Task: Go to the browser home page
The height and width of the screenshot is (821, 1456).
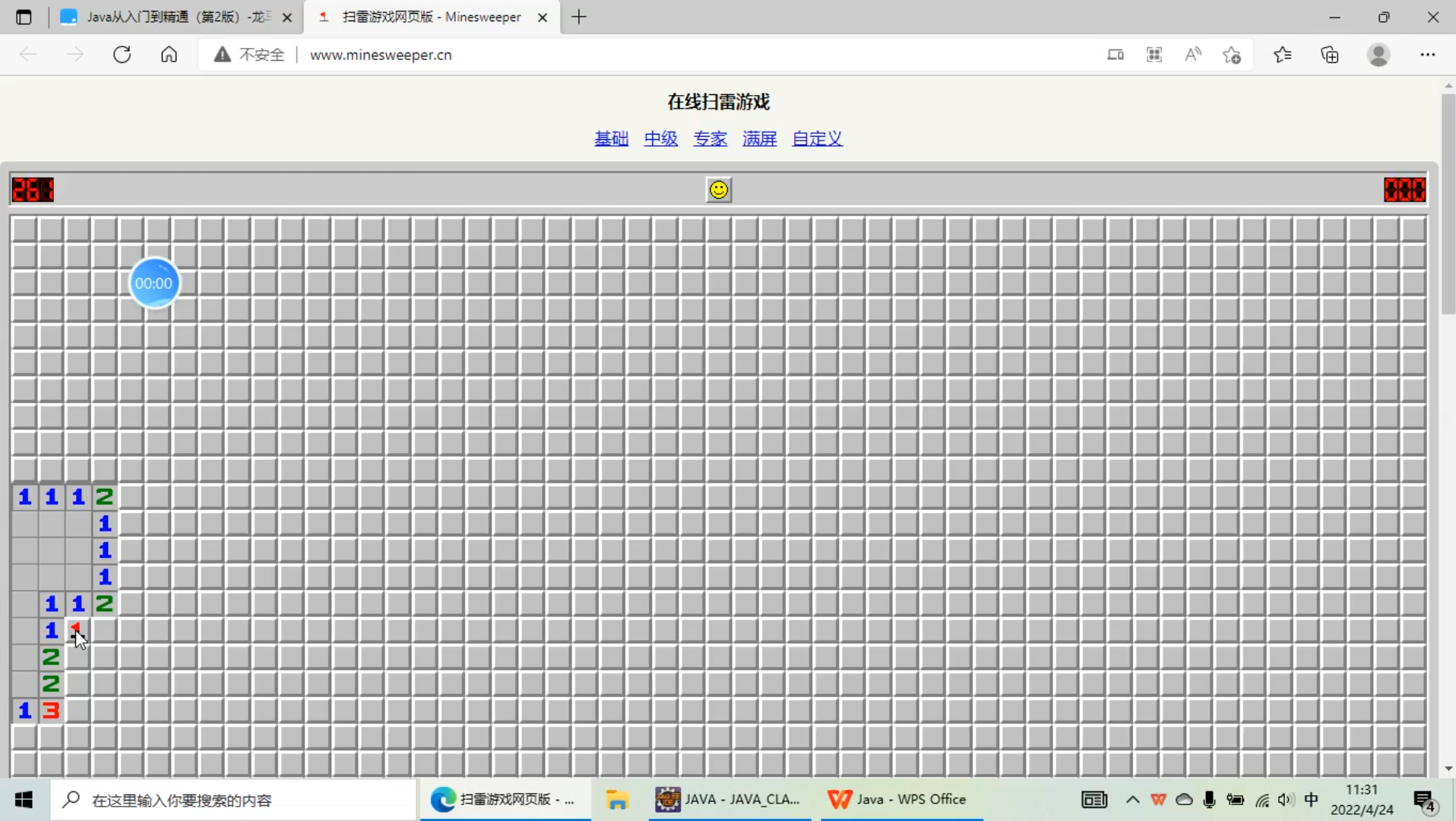Action: tap(169, 55)
